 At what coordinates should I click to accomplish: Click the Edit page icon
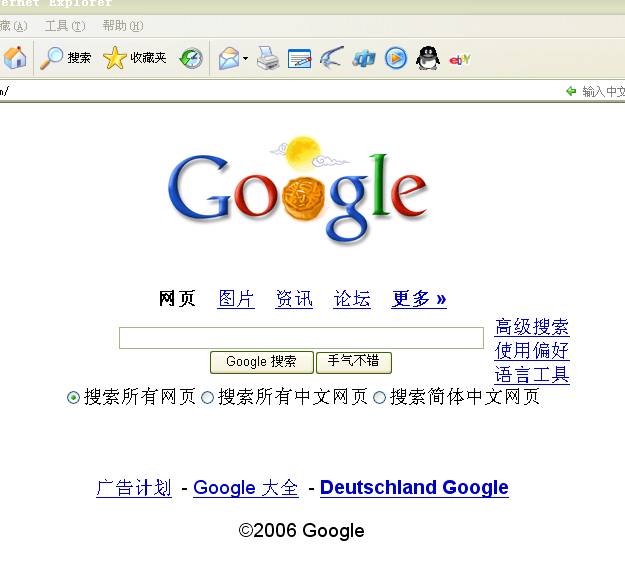(x=299, y=59)
